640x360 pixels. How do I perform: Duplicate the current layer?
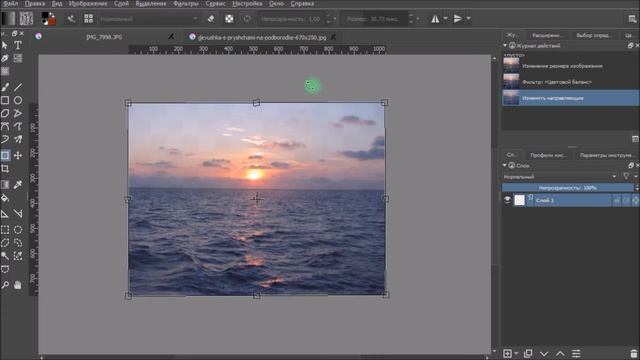528,353
